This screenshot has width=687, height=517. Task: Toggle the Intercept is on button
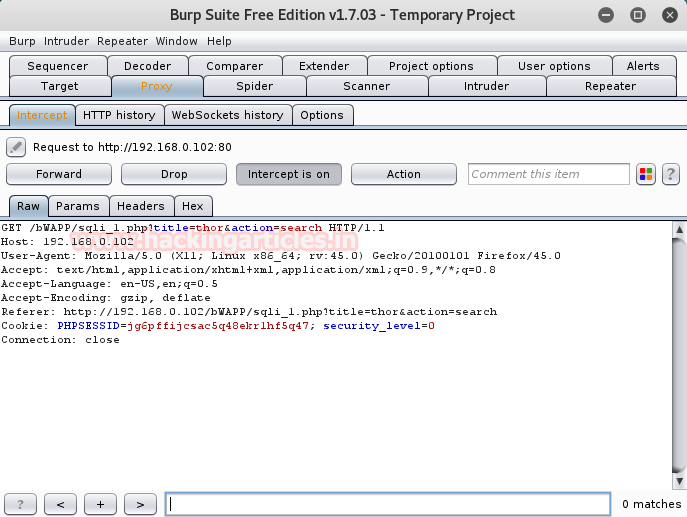coord(289,174)
